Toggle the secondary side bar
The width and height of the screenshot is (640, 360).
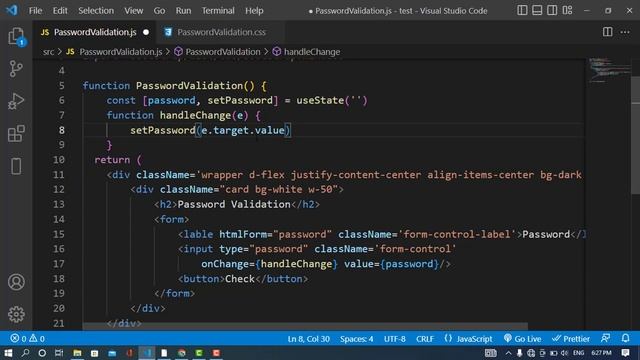552,10
